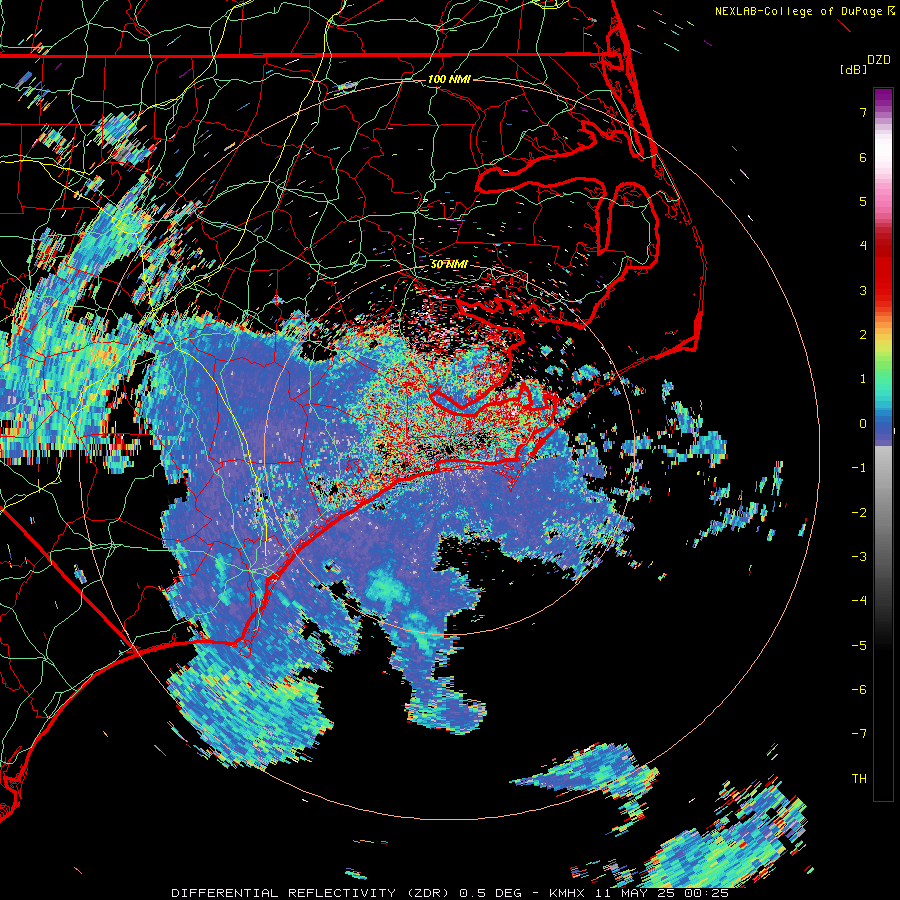This screenshot has width=900, height=900.
Task: Click the 1 value on the color scale
Action: pyautogui.click(x=863, y=379)
